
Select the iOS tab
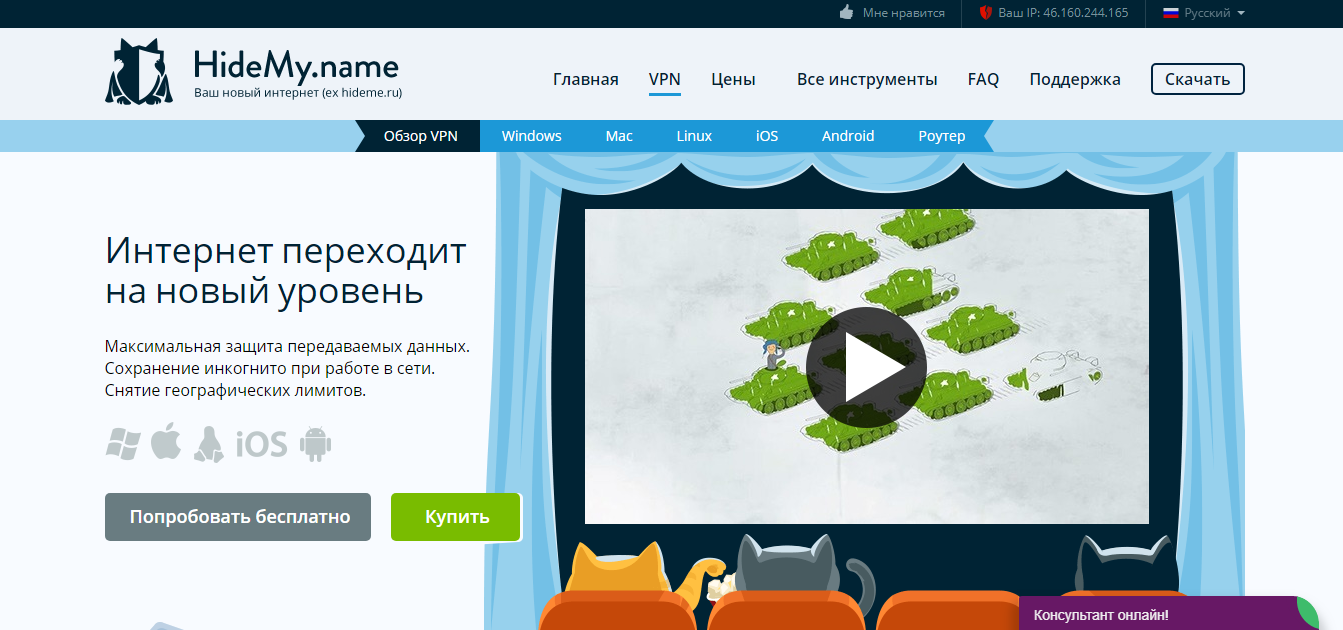point(767,136)
